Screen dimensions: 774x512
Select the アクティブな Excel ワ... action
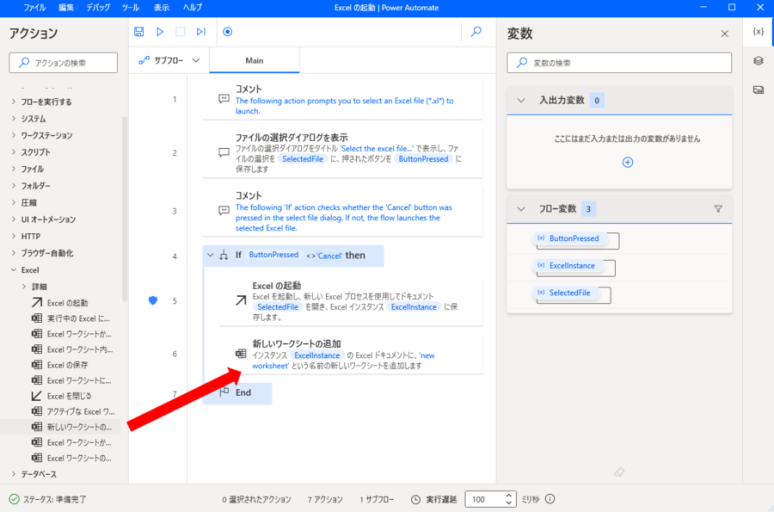[x=73, y=411]
